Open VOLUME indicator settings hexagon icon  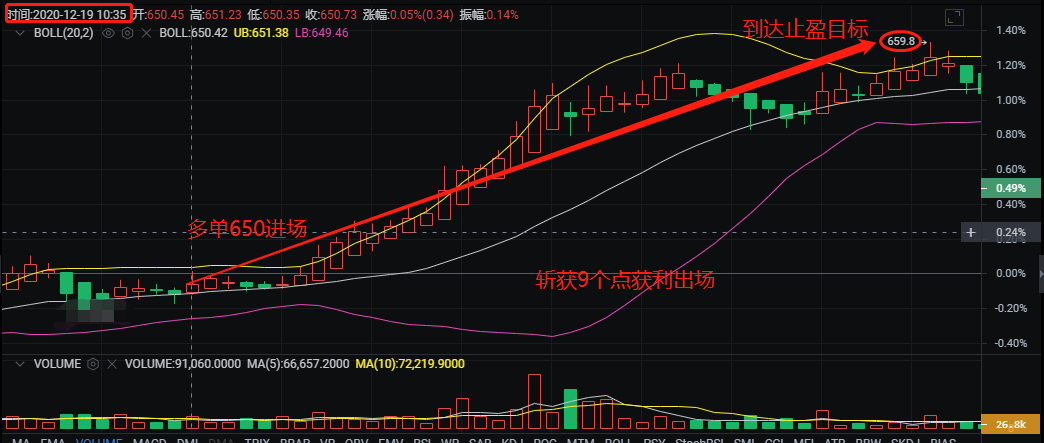[93, 364]
